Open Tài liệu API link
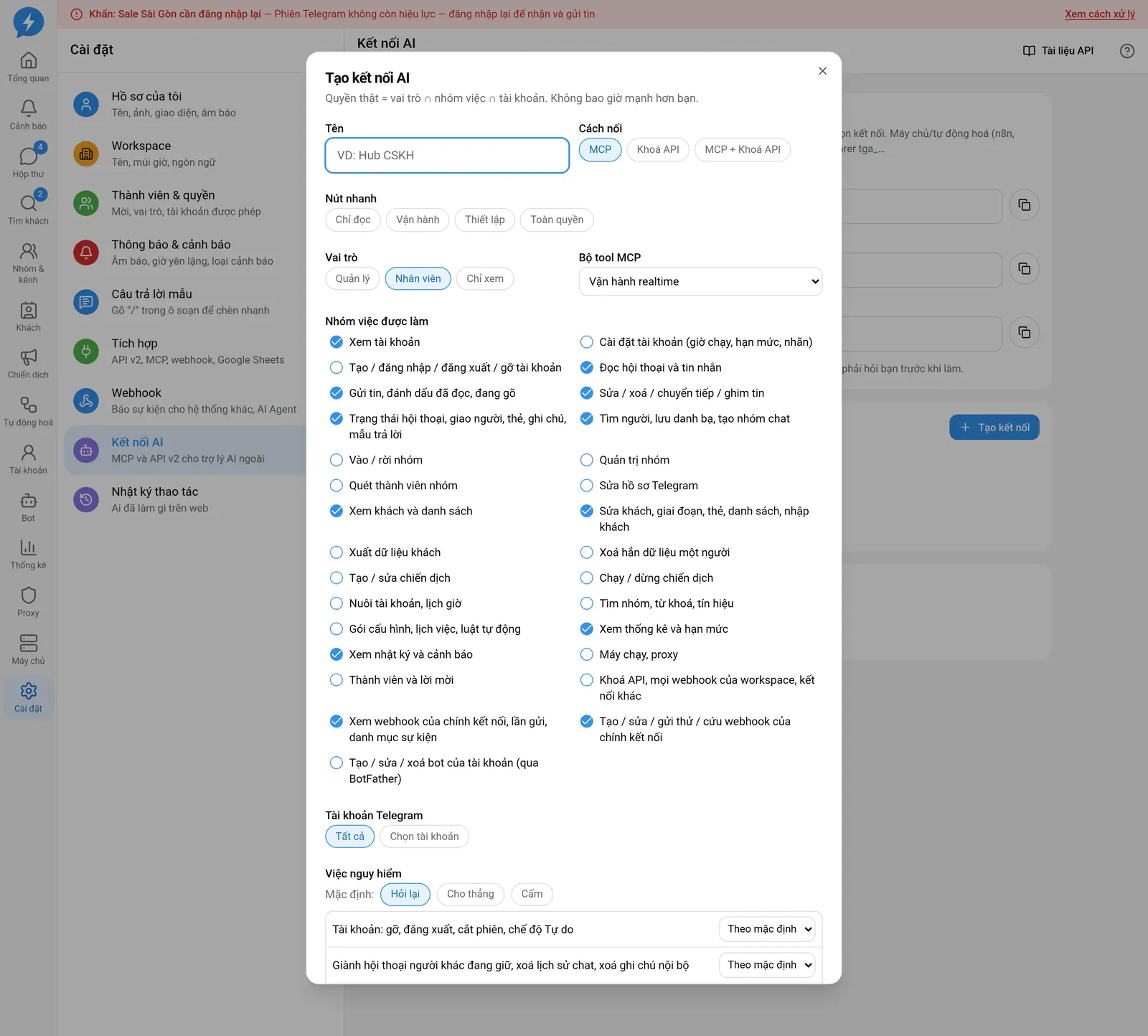The width and height of the screenshot is (1148, 1036). [x=1058, y=51]
